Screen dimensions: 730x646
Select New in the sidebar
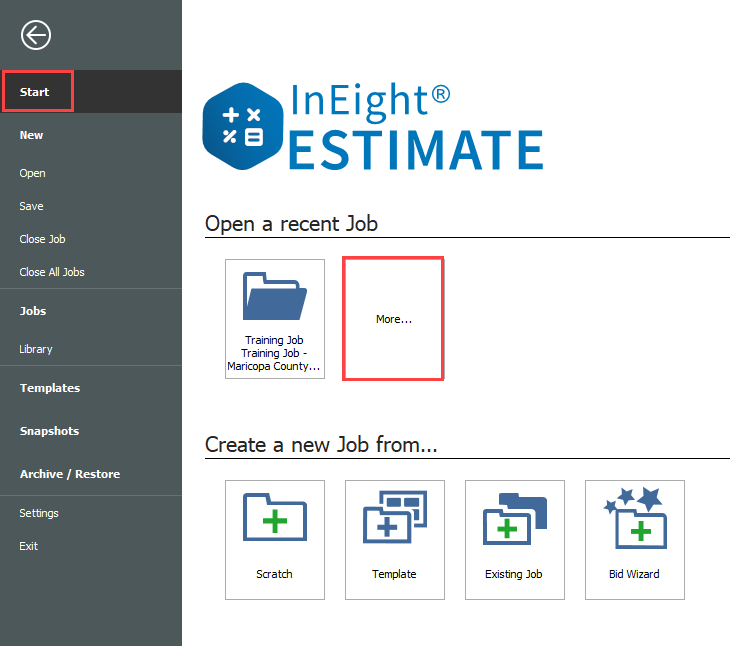pyautogui.click(x=32, y=135)
